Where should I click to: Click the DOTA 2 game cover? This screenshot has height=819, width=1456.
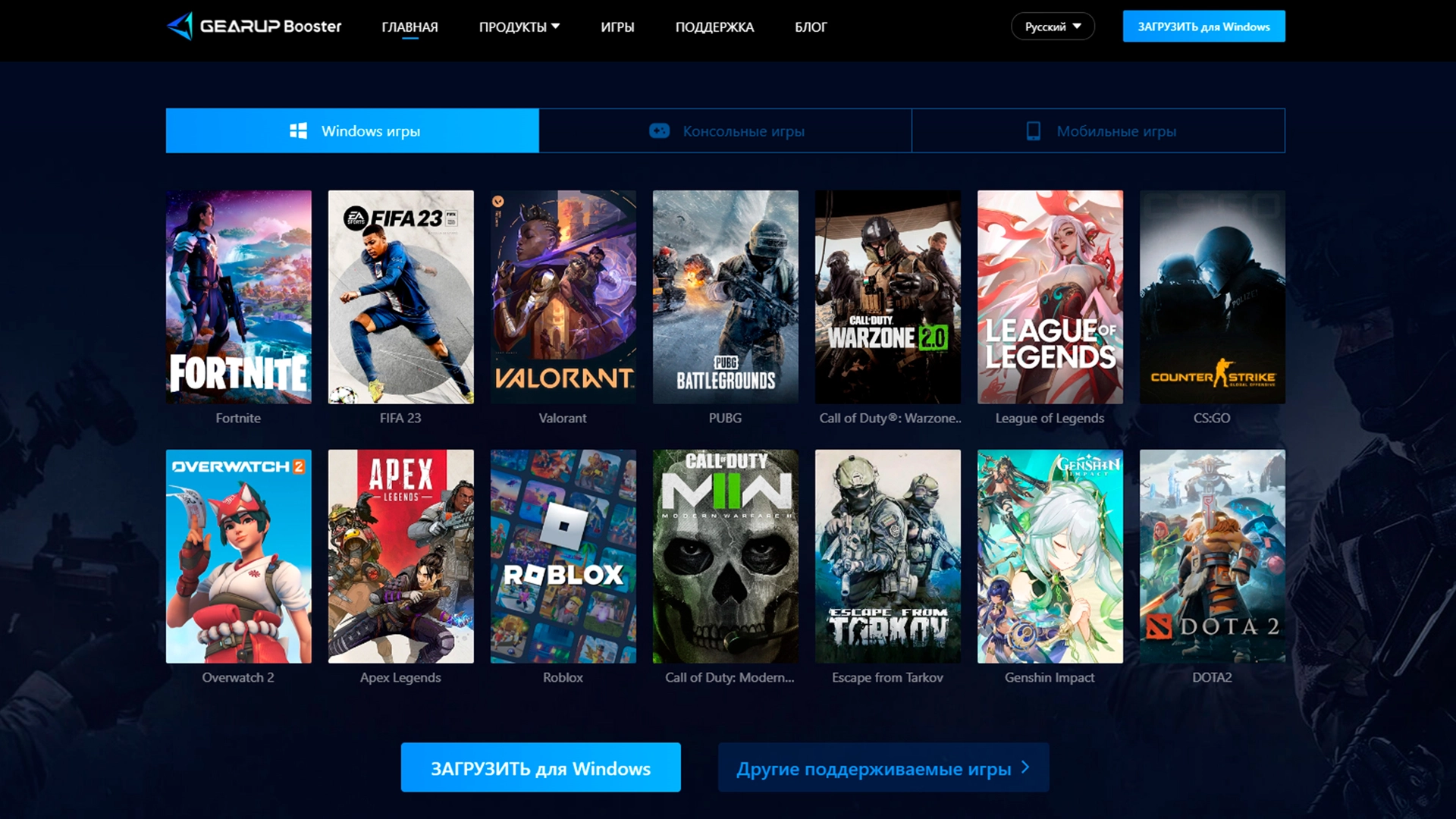click(x=1212, y=556)
